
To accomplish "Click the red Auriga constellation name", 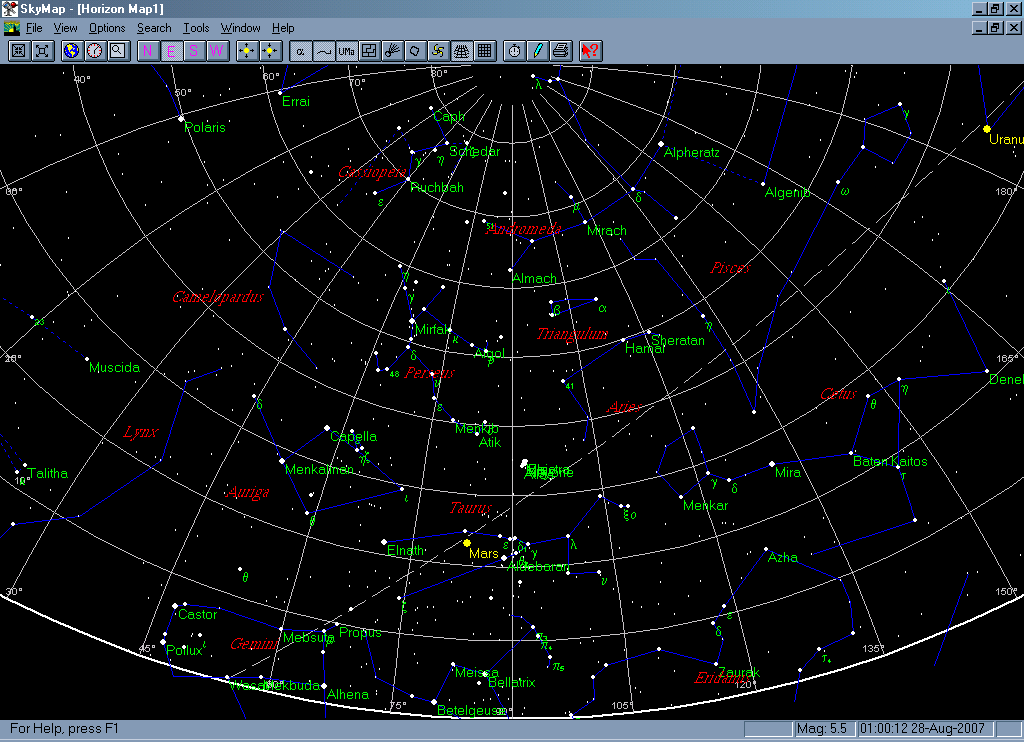I will 248,492.
